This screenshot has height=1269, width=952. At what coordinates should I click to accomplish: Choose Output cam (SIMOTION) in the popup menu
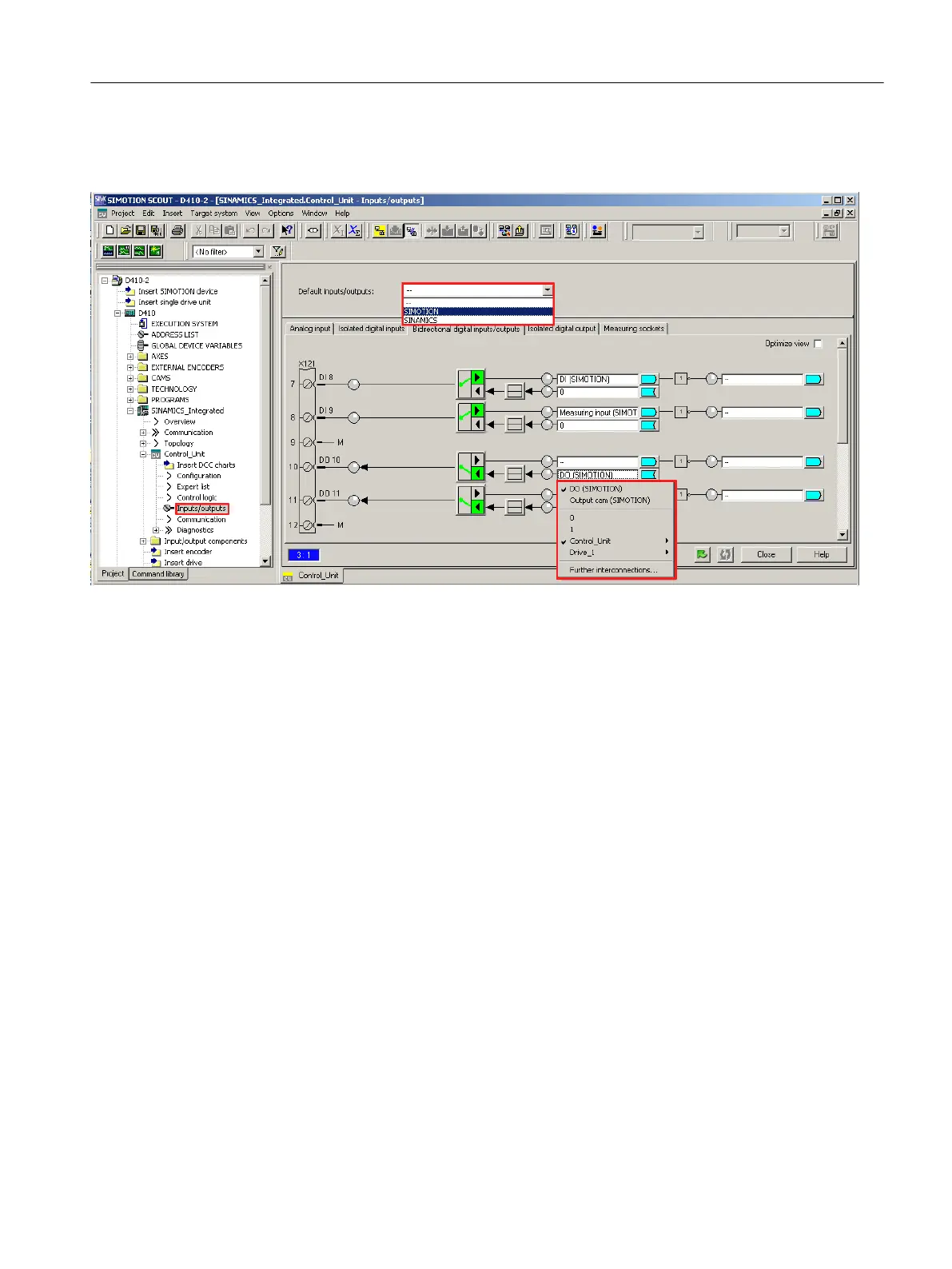[610, 501]
